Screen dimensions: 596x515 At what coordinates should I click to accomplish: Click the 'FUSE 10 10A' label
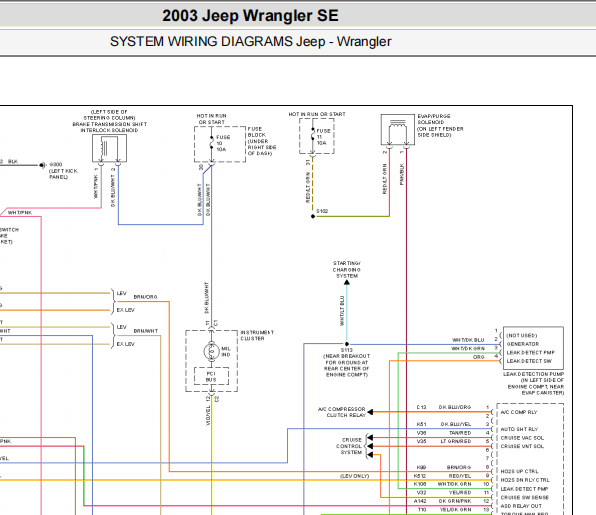[x=223, y=143]
